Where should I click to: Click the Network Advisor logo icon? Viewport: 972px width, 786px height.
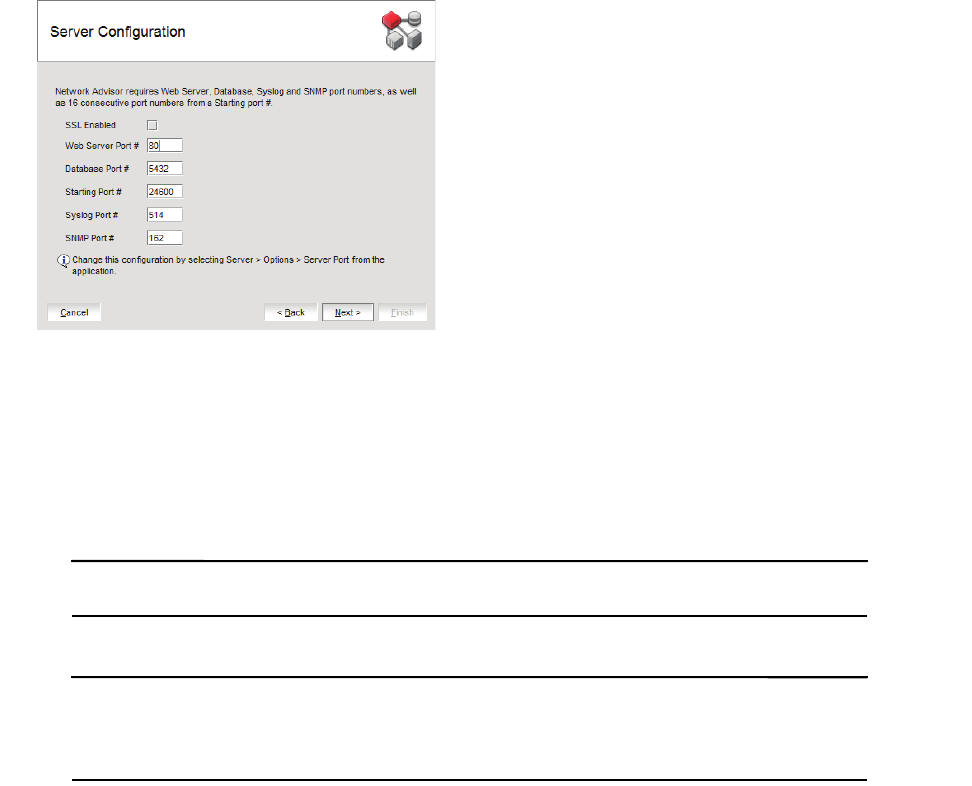click(402, 30)
